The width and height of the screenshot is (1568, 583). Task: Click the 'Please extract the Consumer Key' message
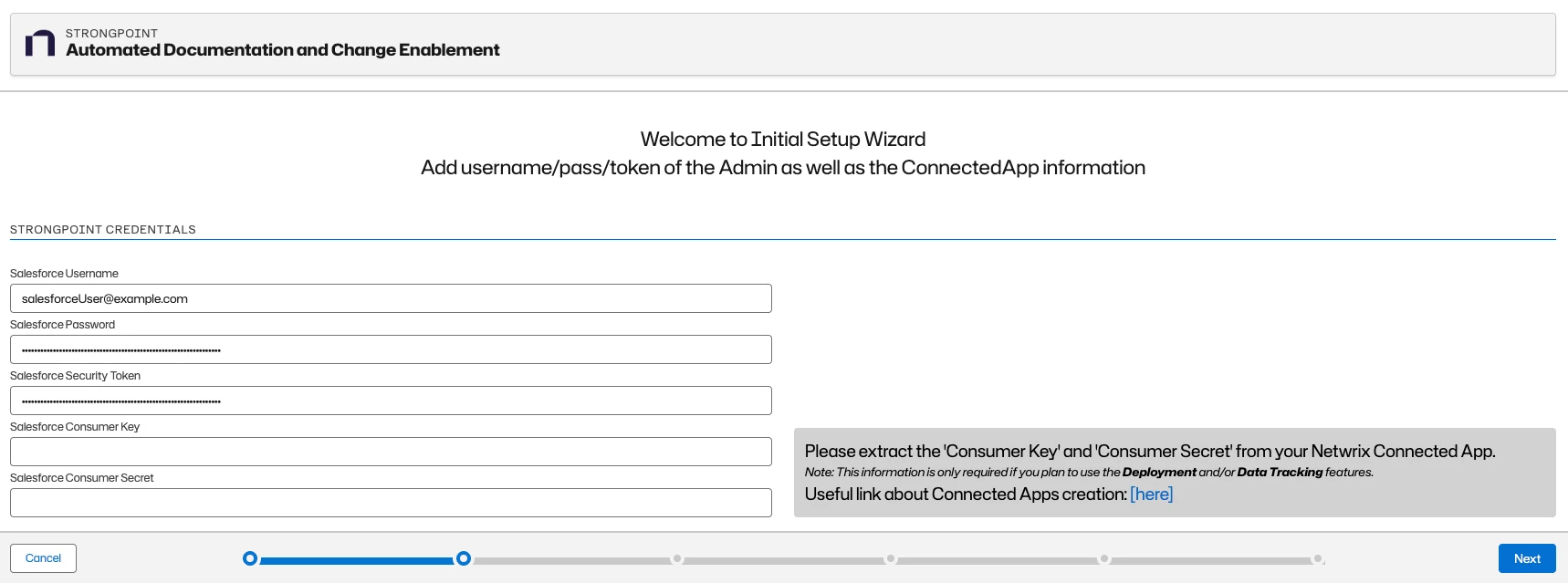pos(1150,451)
